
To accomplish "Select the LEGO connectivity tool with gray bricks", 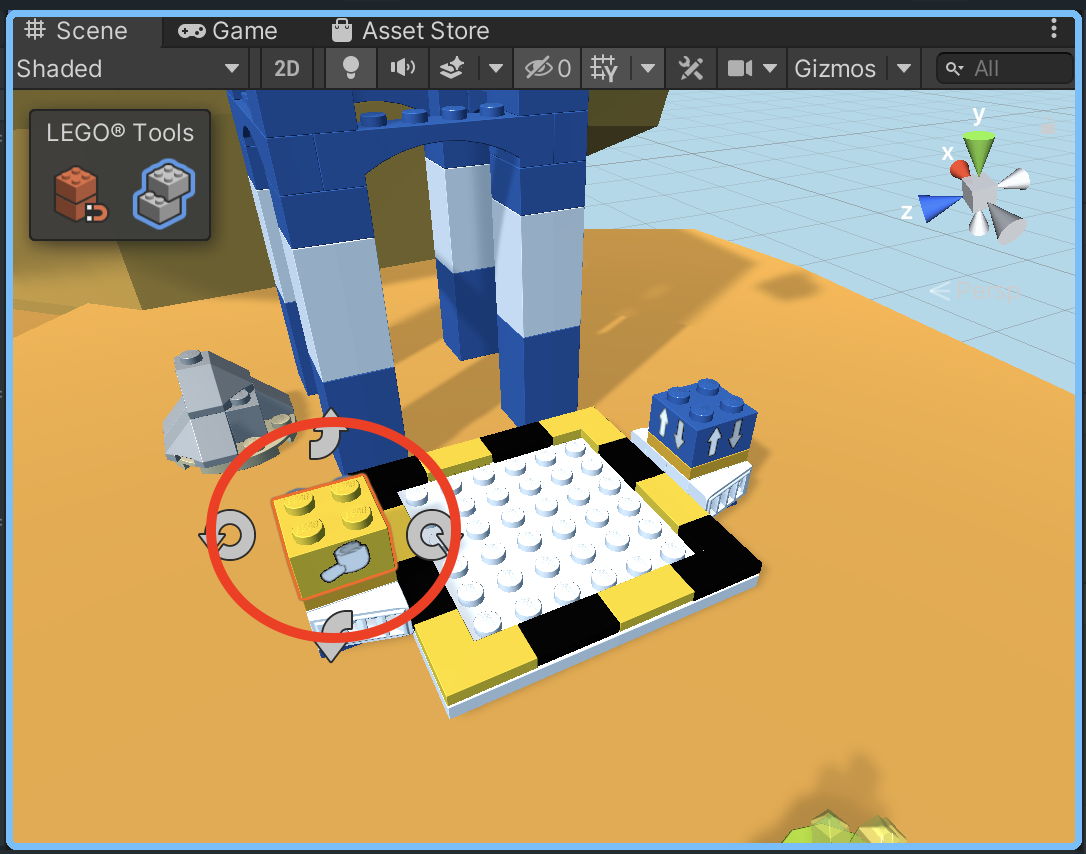I will [163, 193].
